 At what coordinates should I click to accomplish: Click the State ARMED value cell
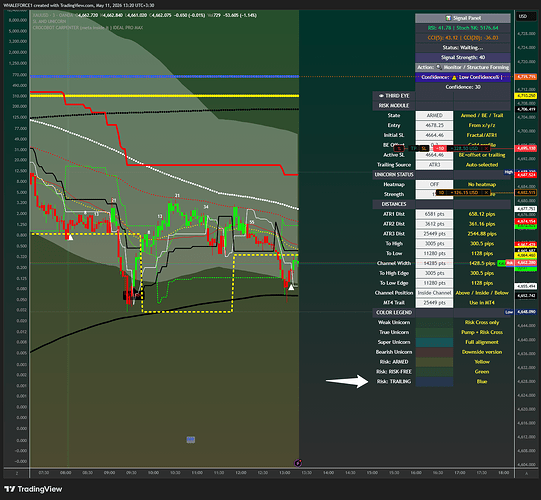[434, 115]
